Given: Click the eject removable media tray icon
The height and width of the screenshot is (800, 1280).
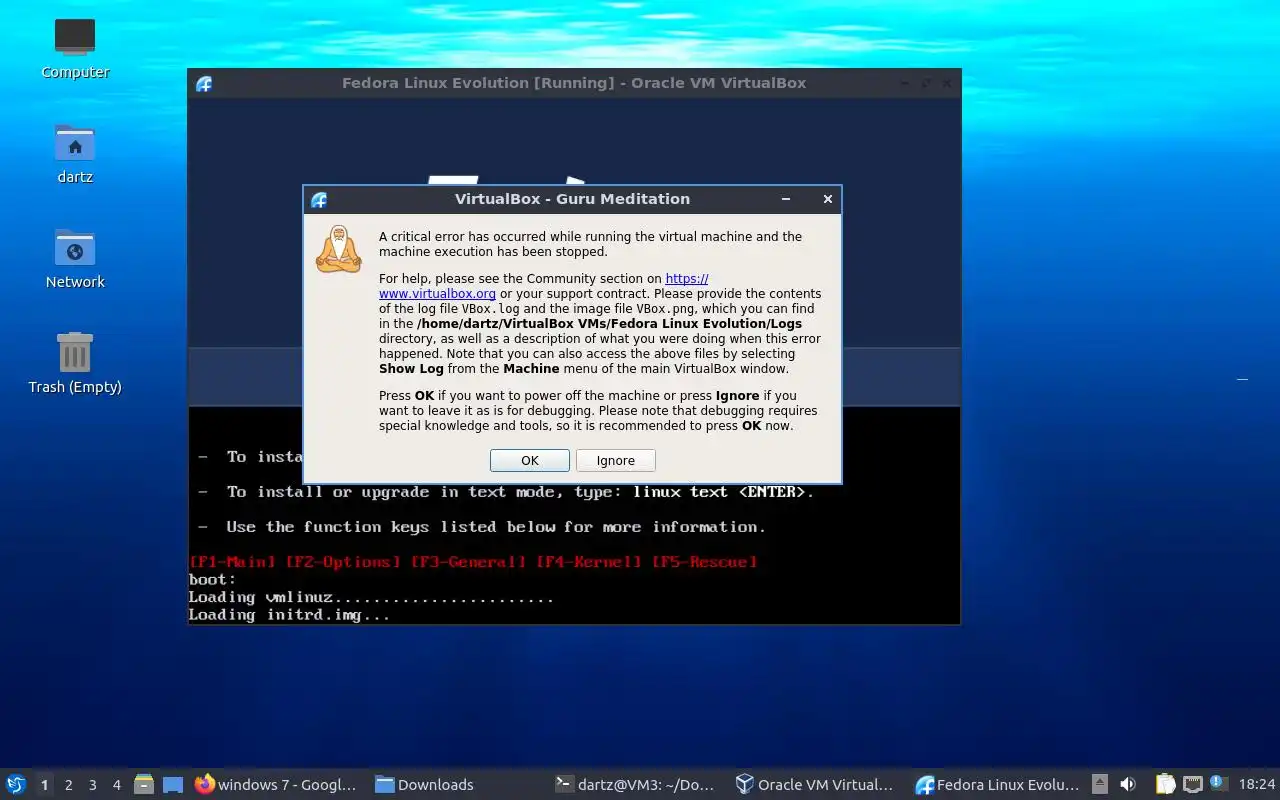Looking at the screenshot, I should tap(1099, 784).
